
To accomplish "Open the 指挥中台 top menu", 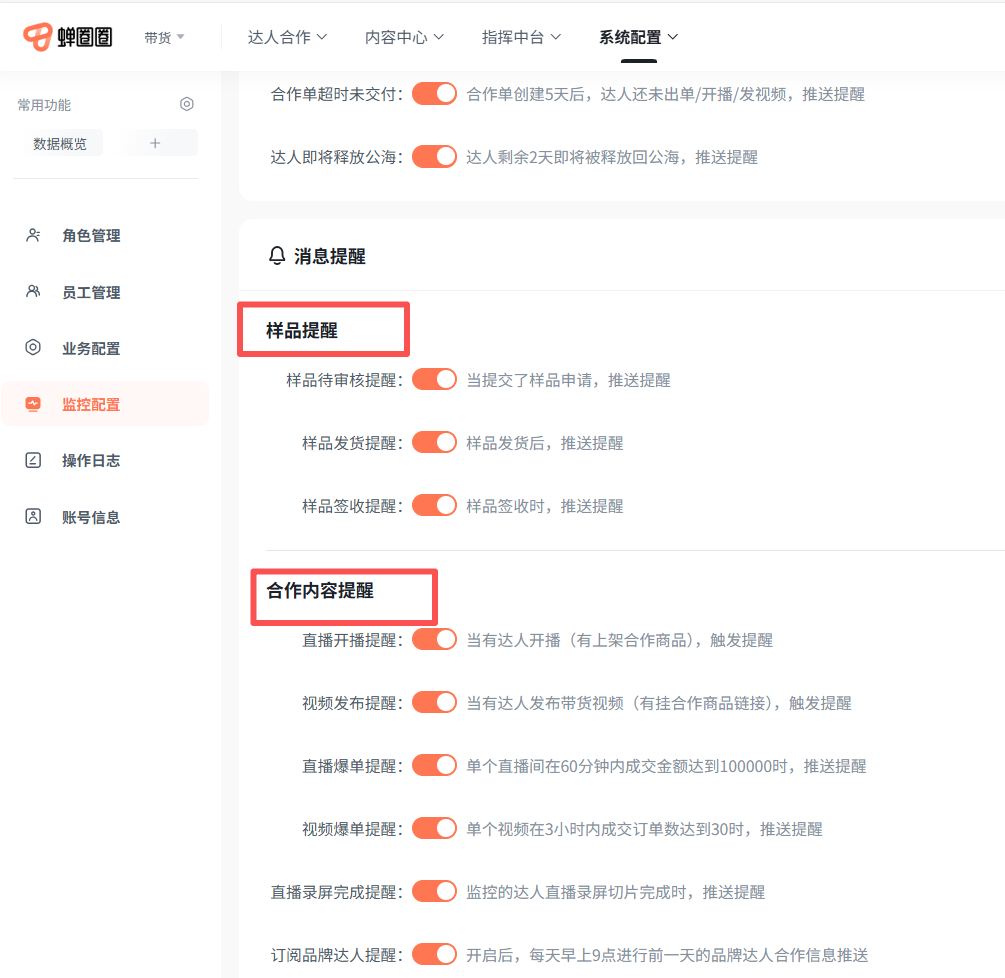I will tap(521, 37).
